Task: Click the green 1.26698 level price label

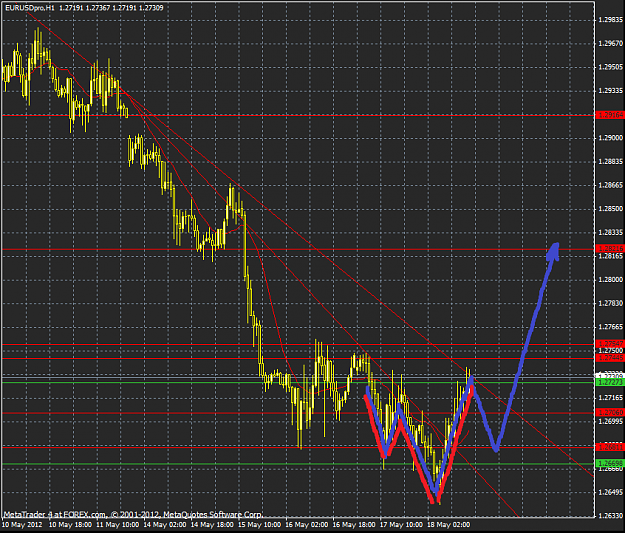Action: pyautogui.click(x=610, y=463)
